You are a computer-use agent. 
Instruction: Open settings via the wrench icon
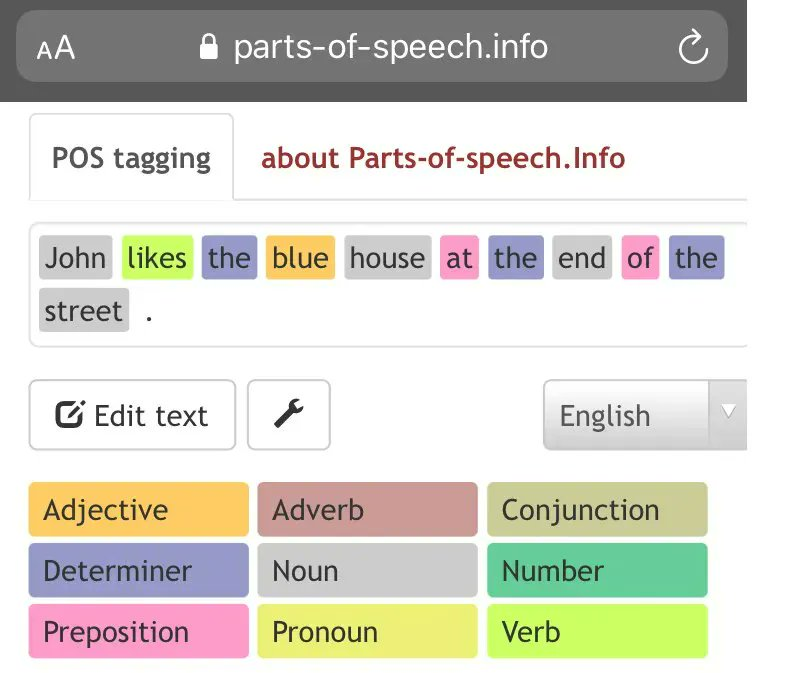pos(288,415)
